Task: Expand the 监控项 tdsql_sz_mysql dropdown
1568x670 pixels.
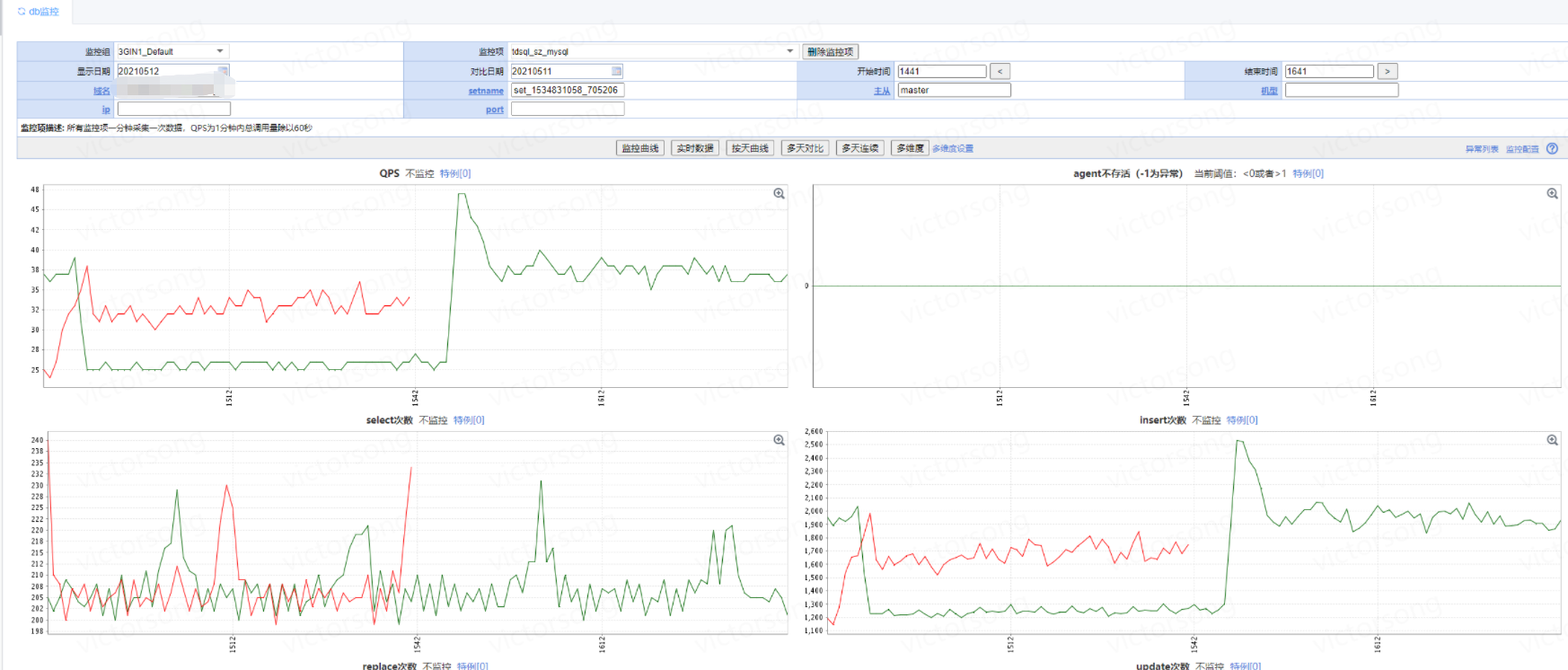Action: point(790,51)
